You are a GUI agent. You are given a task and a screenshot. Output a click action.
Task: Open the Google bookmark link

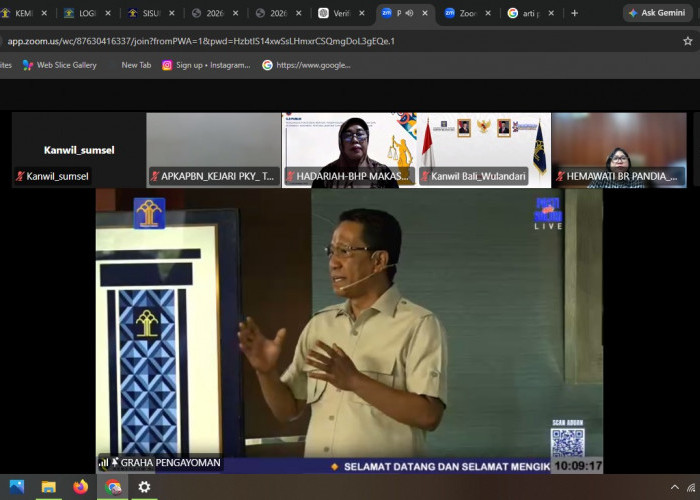coord(306,65)
